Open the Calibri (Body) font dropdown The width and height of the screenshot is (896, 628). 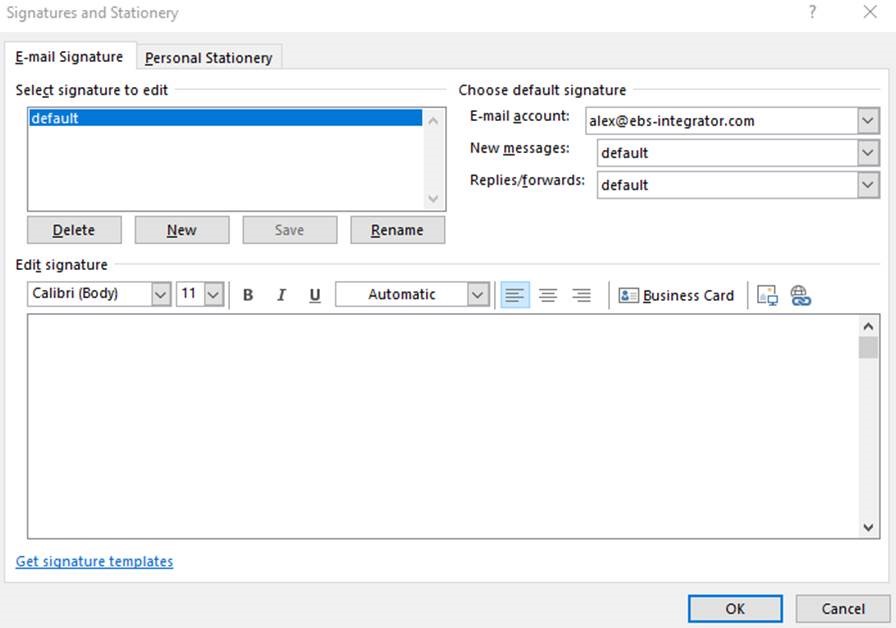click(161, 294)
